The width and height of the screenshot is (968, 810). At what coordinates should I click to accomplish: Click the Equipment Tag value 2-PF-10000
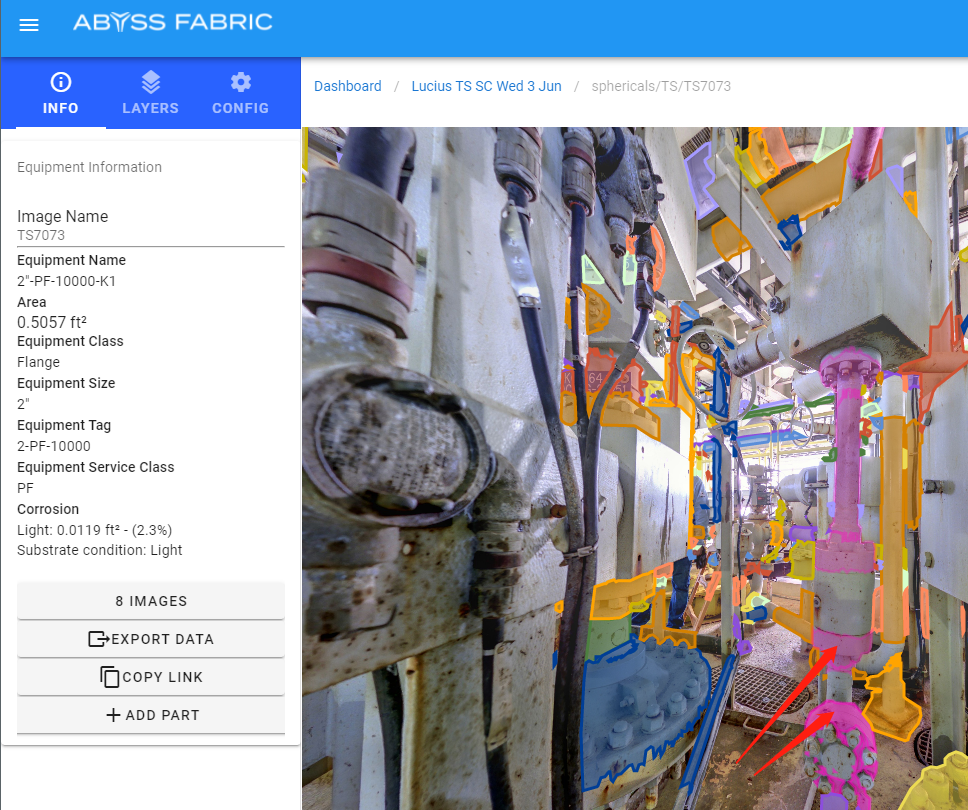[x=54, y=446]
